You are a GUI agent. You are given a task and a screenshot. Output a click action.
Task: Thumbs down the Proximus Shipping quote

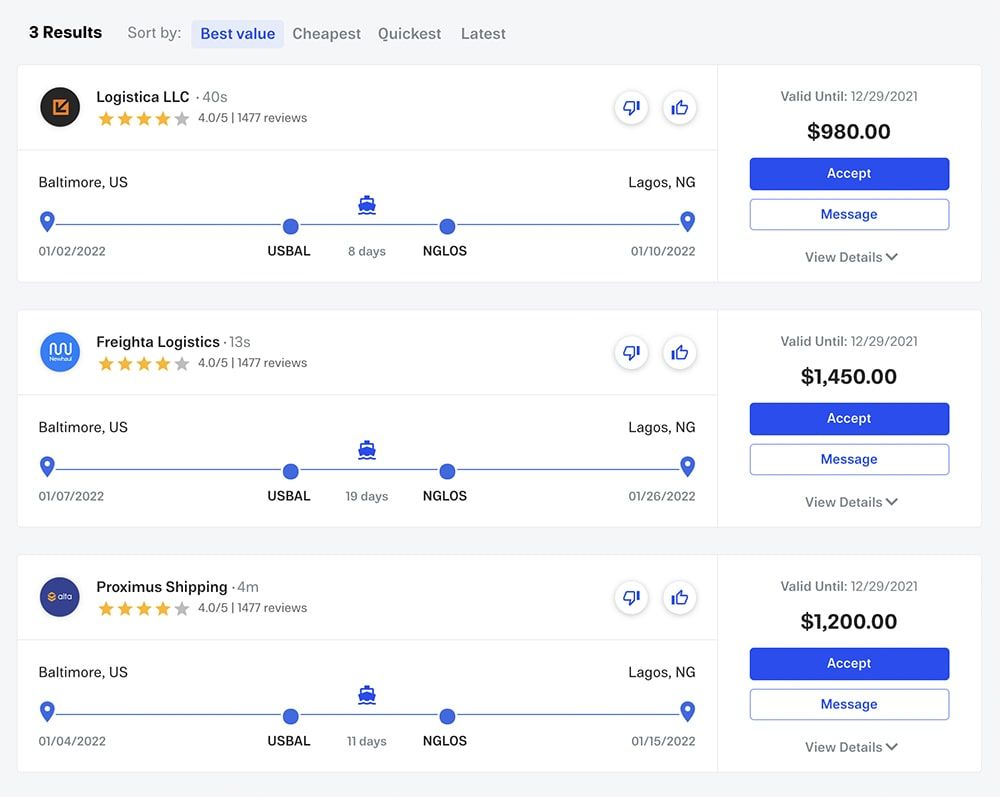631,598
